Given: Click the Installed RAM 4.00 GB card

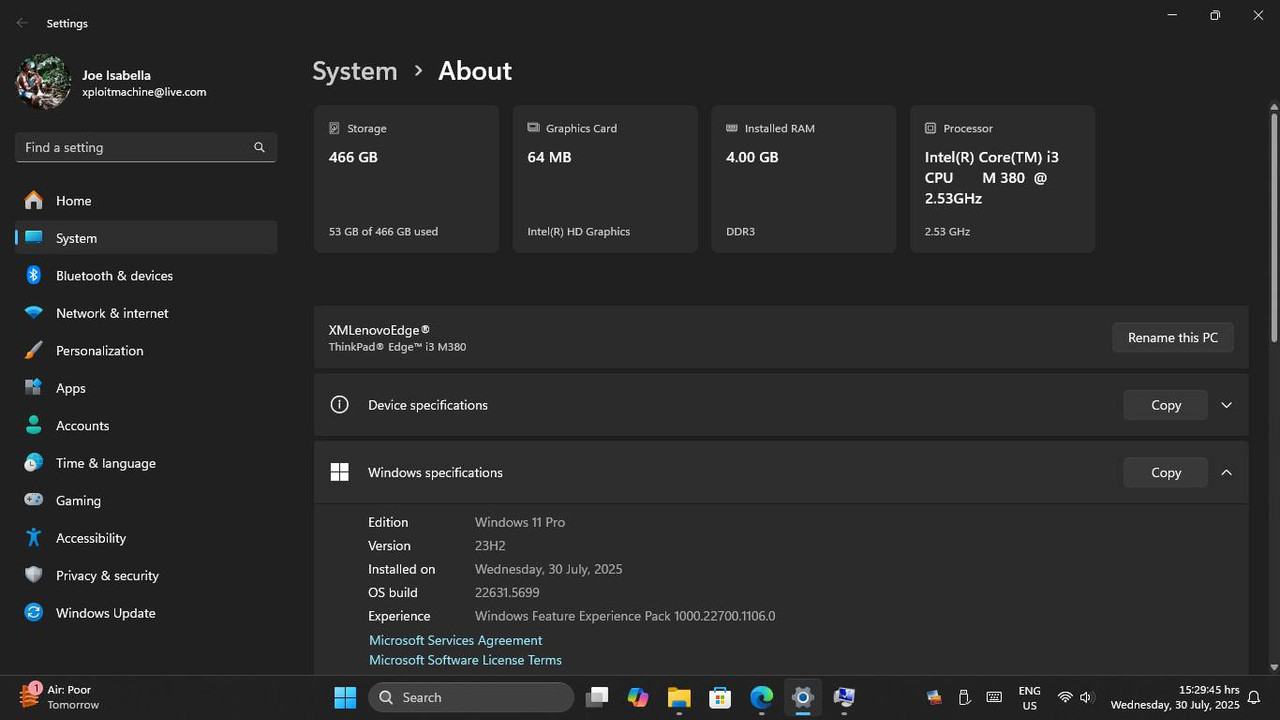Looking at the screenshot, I should click(x=803, y=179).
